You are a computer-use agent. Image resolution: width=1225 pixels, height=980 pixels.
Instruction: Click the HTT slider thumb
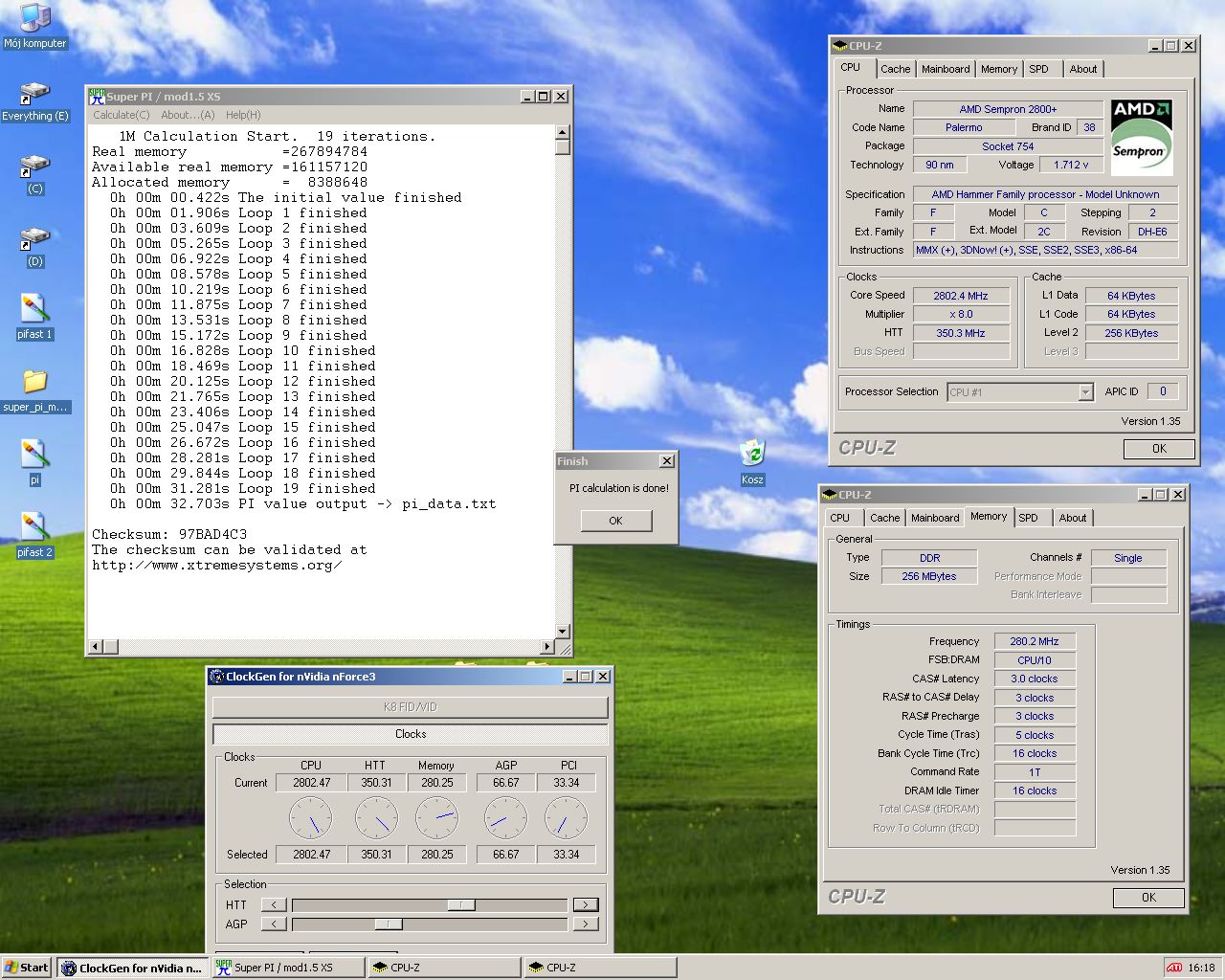[x=461, y=904]
